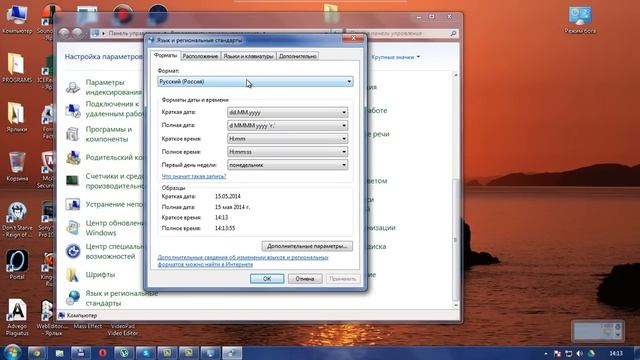Switch to the Языки и клавиатуры tab
This screenshot has height=360, width=640.
click(248, 56)
